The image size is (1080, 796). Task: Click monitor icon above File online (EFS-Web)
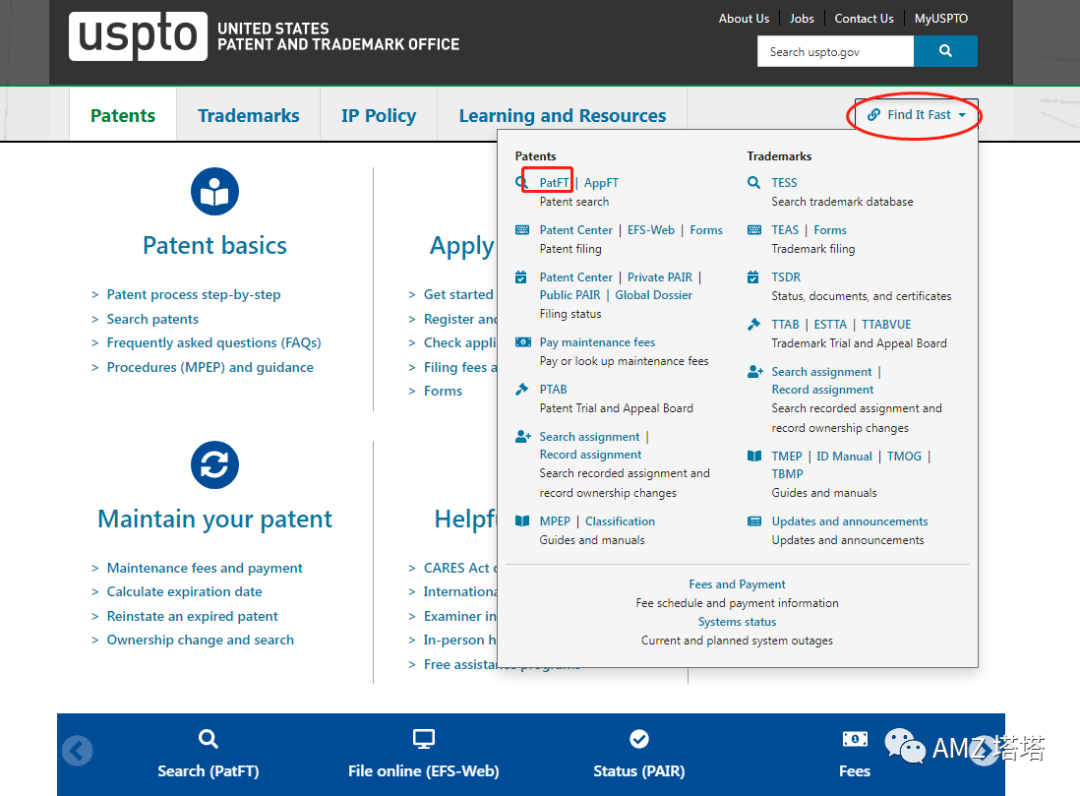click(424, 740)
